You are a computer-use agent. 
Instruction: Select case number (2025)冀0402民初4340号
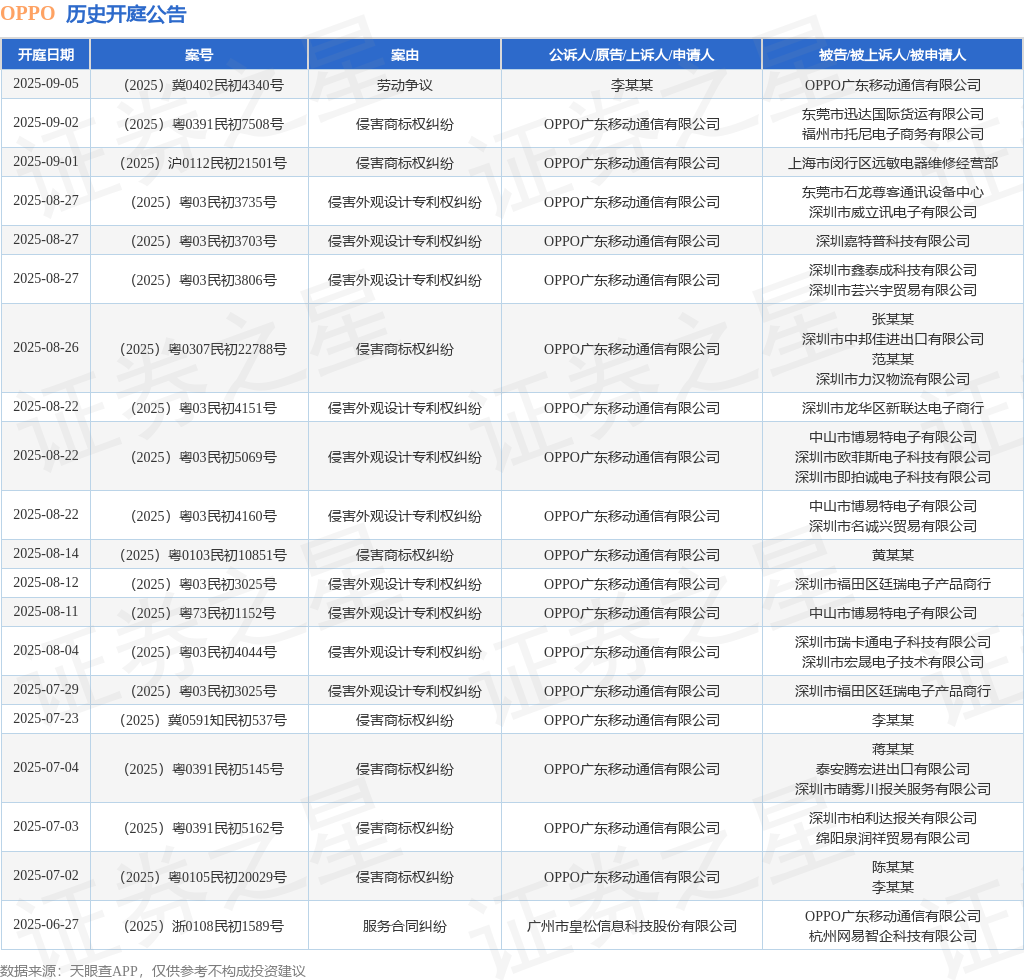(x=203, y=85)
